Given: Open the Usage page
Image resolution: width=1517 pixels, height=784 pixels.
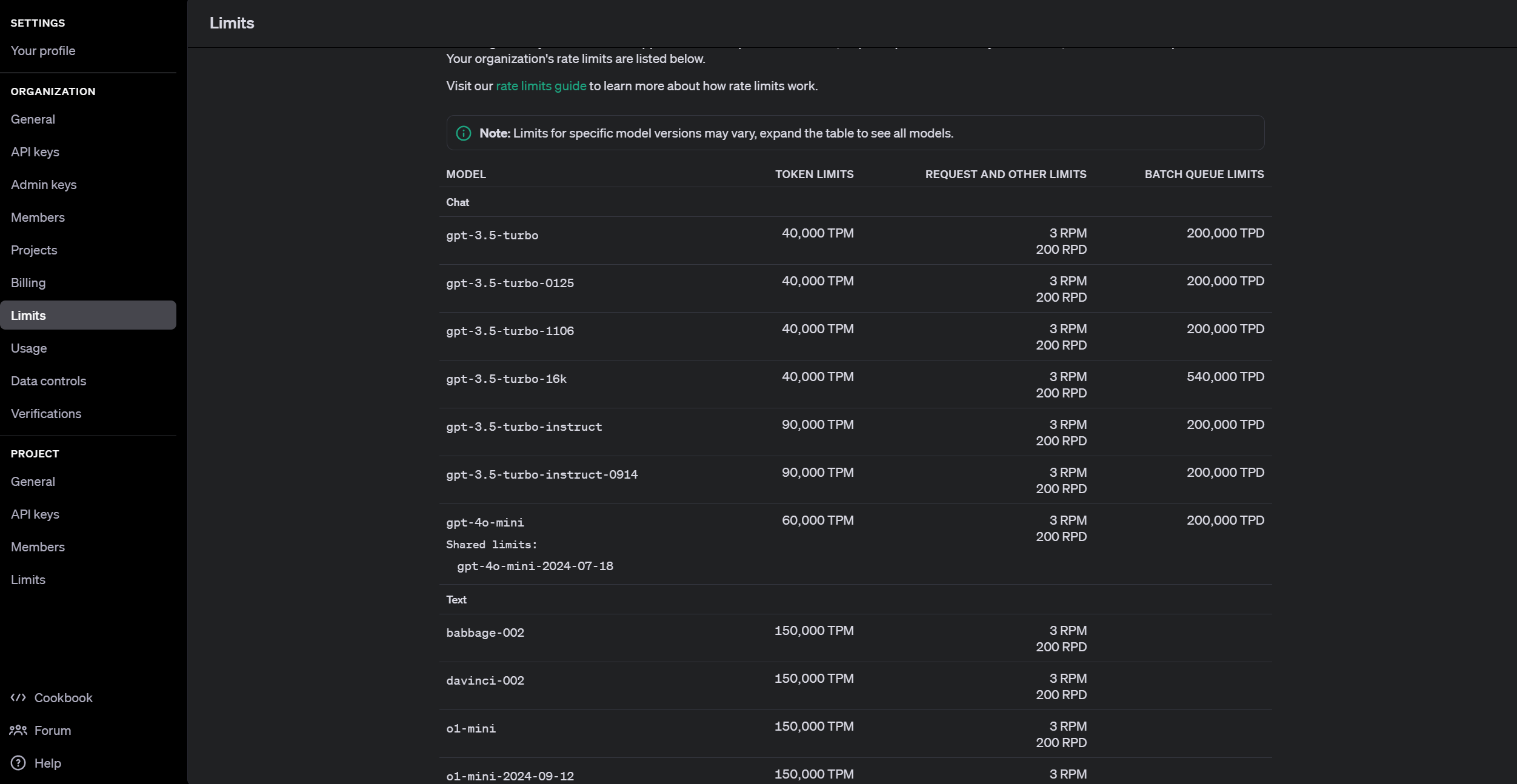Looking at the screenshot, I should pyautogui.click(x=28, y=348).
